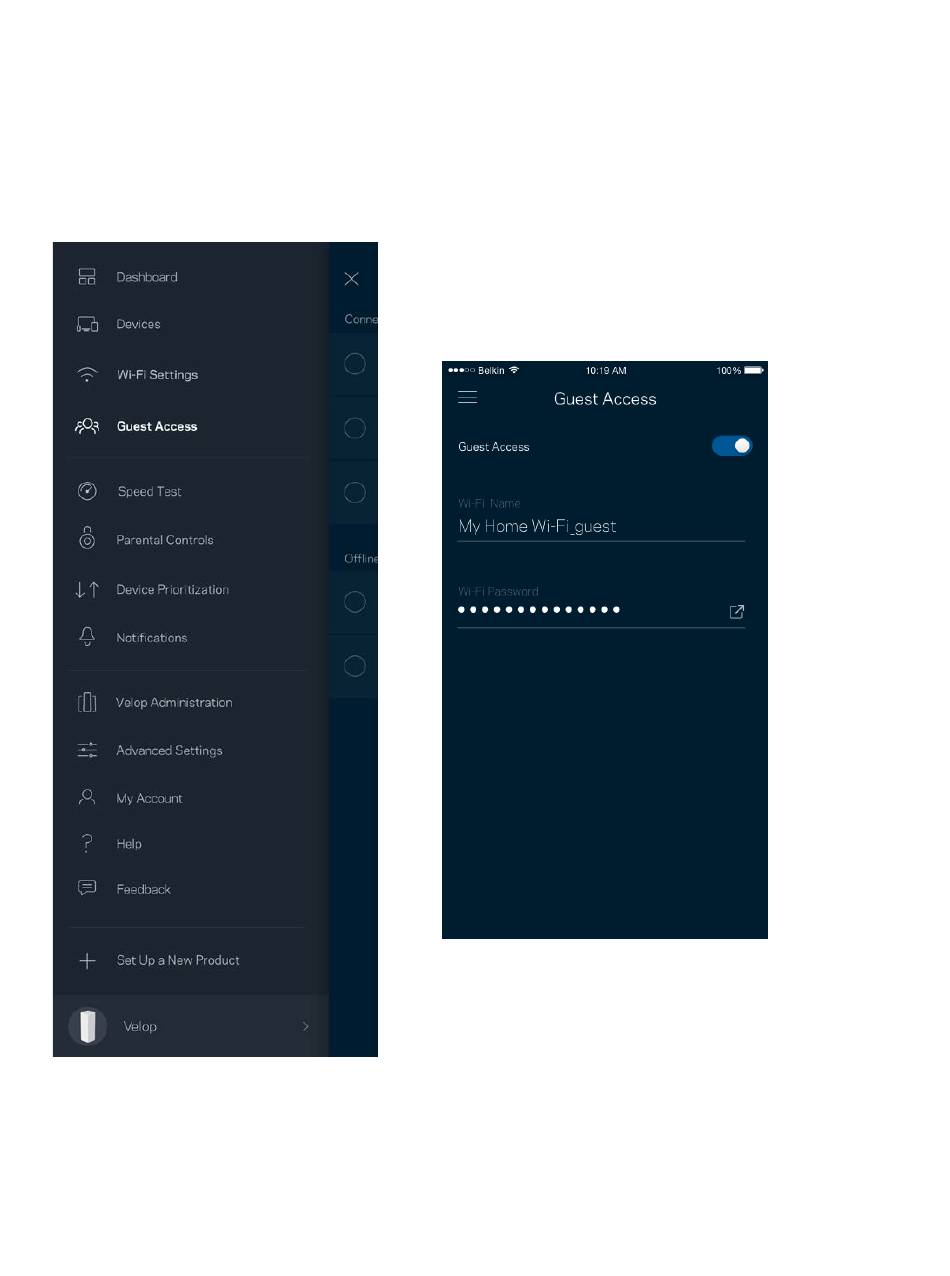Viewport: 950px width, 1276px height.
Task: Expand the Velop network selector chevron
Action: [305, 1026]
